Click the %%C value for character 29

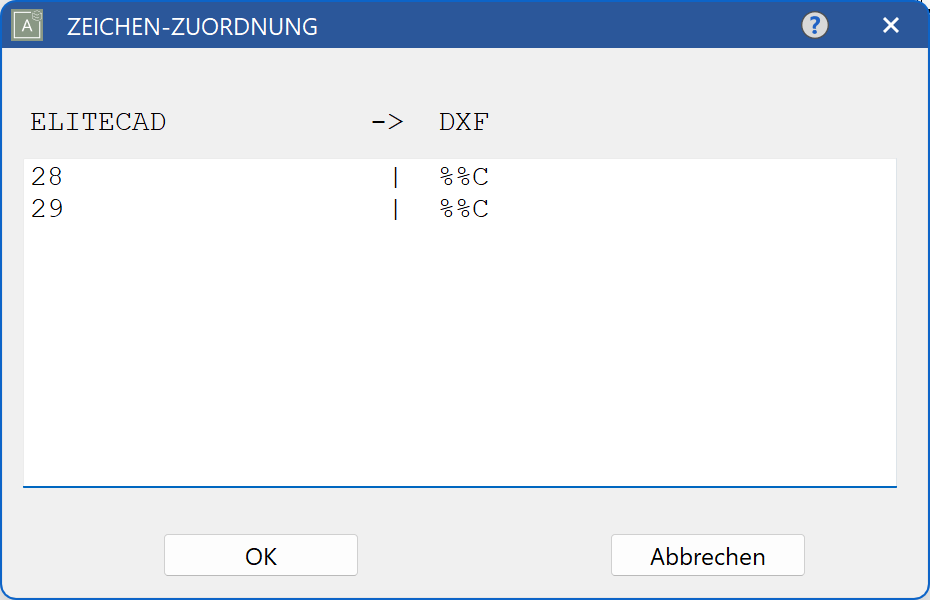[x=466, y=209]
